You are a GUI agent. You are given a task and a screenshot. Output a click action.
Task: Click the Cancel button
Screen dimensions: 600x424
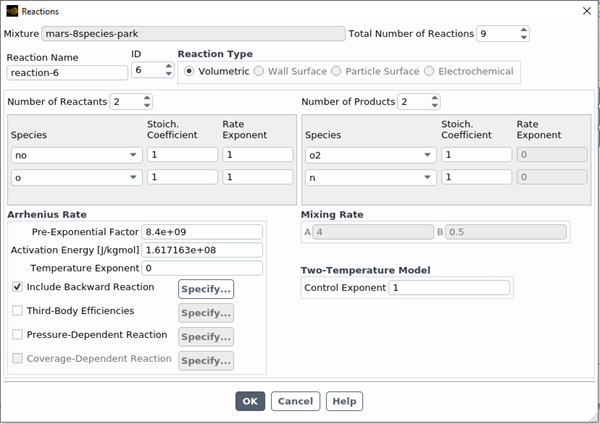click(295, 401)
